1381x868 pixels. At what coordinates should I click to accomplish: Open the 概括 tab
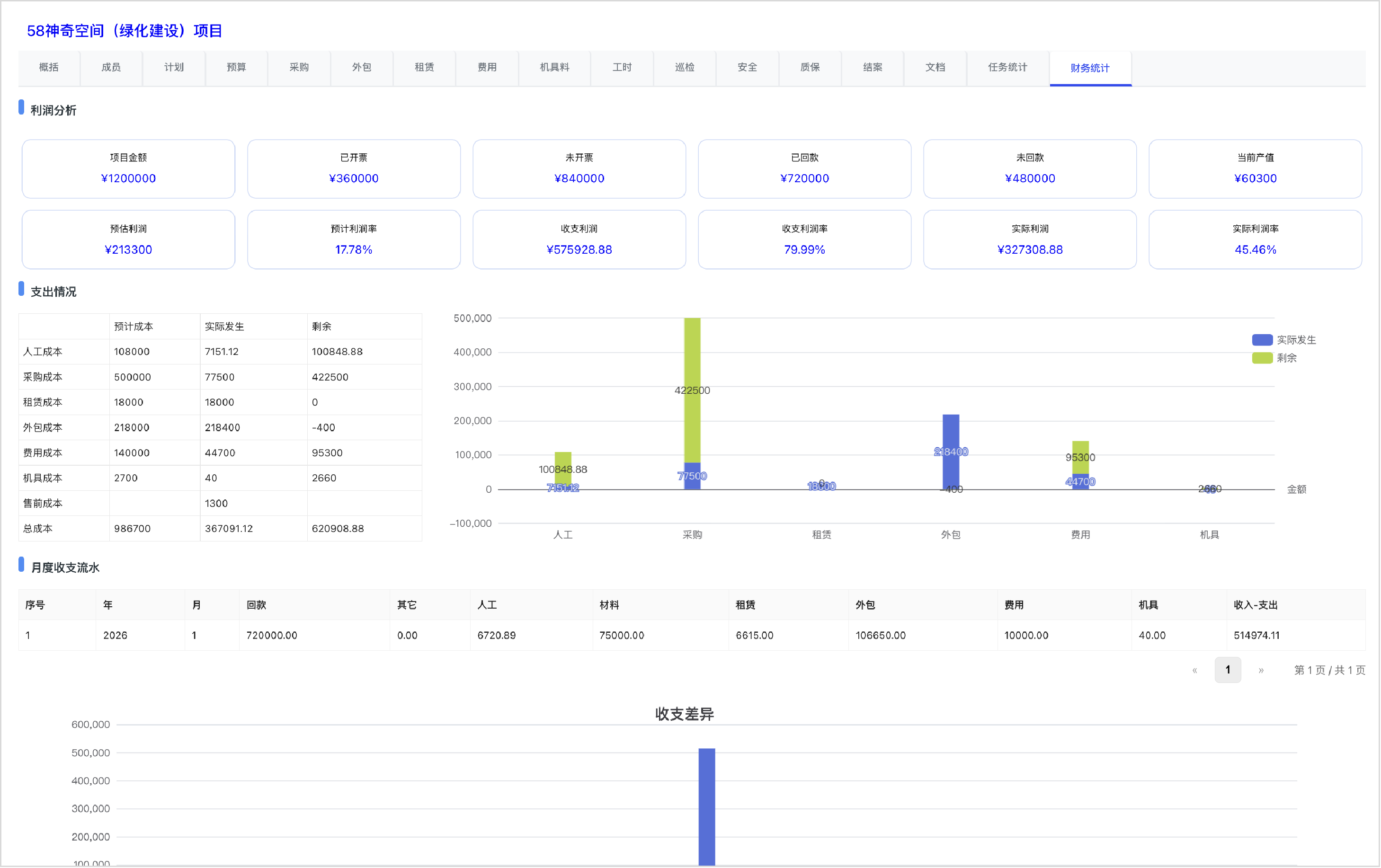(x=49, y=68)
